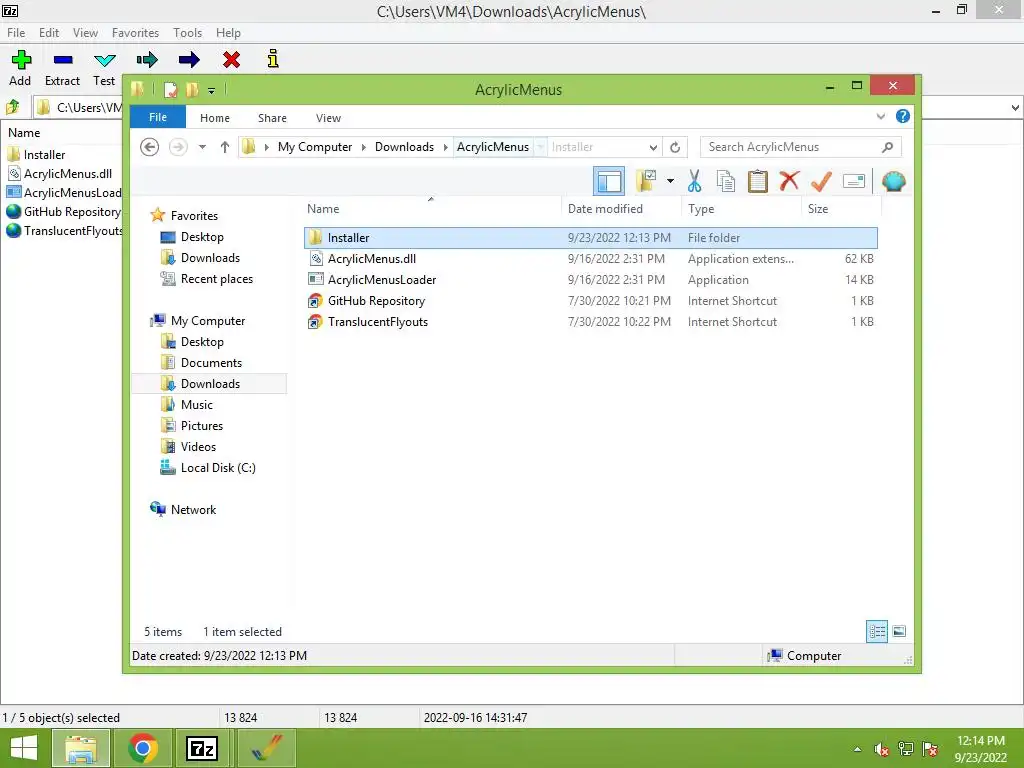Click Downloads in the breadcrumb path
Viewport: 1024px width, 768px height.
404,147
